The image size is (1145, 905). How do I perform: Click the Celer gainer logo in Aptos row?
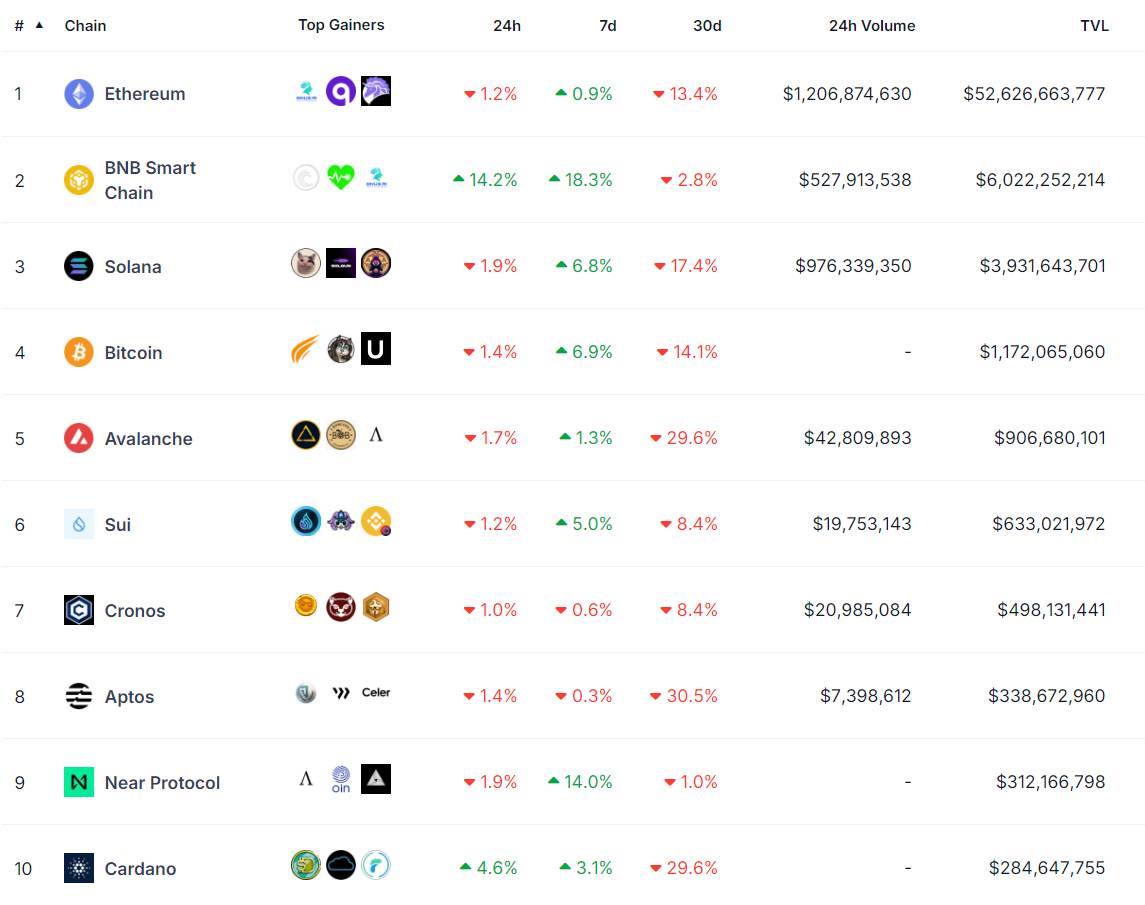coord(376,692)
